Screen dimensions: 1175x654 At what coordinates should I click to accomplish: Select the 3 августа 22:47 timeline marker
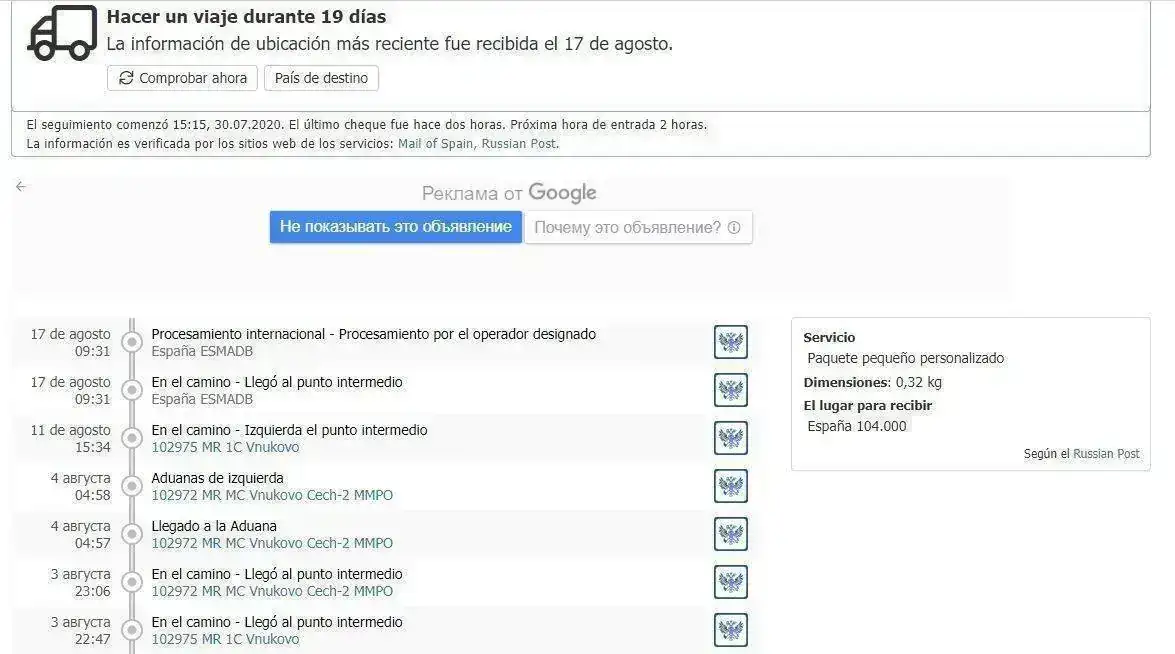coord(132,630)
